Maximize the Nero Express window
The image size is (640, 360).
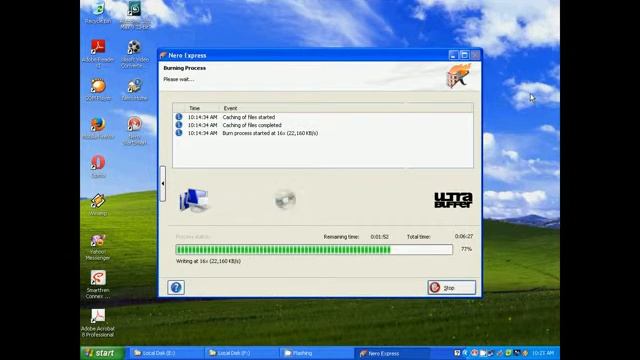pos(464,55)
